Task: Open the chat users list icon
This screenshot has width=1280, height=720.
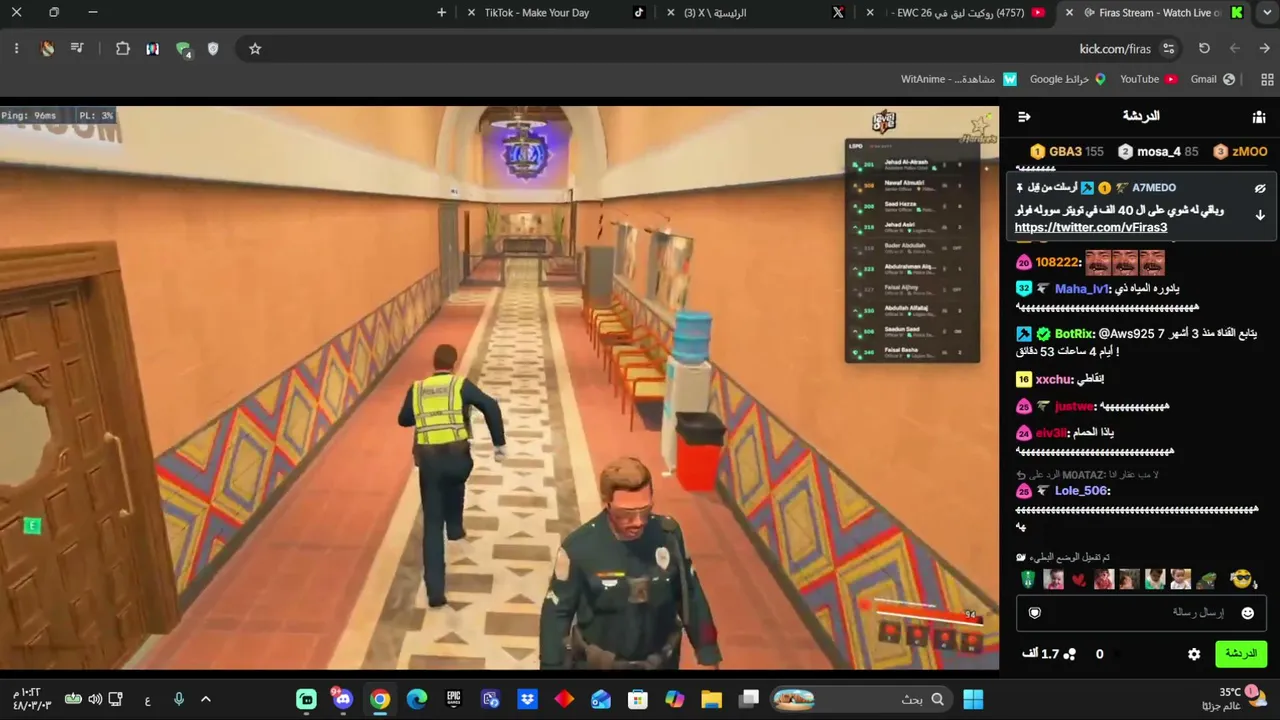Action: [x=1259, y=117]
